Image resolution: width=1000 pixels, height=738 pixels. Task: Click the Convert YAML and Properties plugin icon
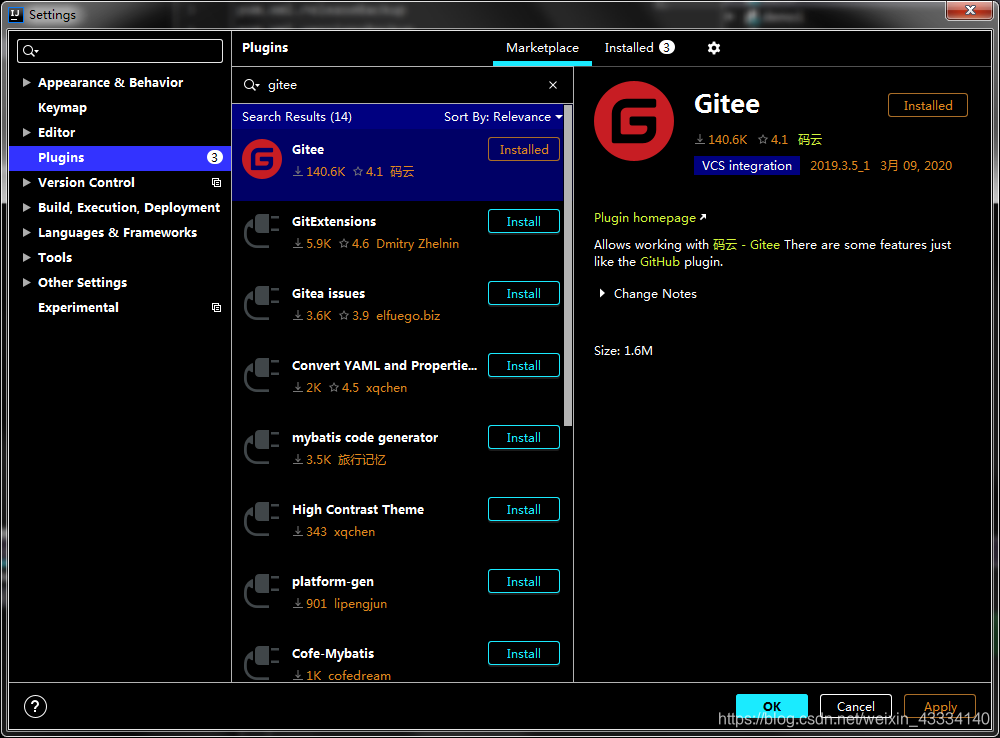coord(261,376)
